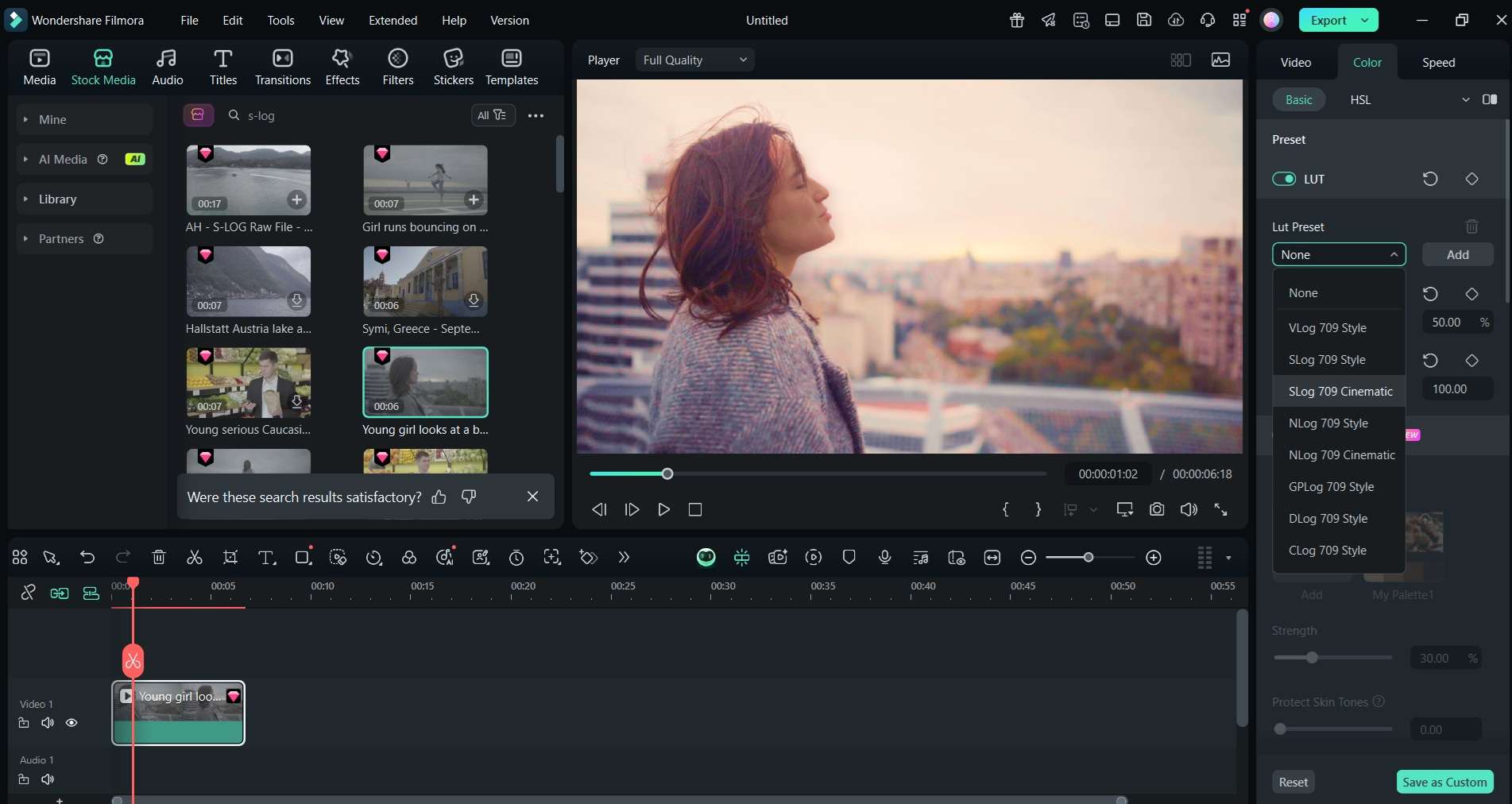This screenshot has height=804, width=1512.
Task: Click the timeline text tool
Action: pyautogui.click(x=267, y=558)
